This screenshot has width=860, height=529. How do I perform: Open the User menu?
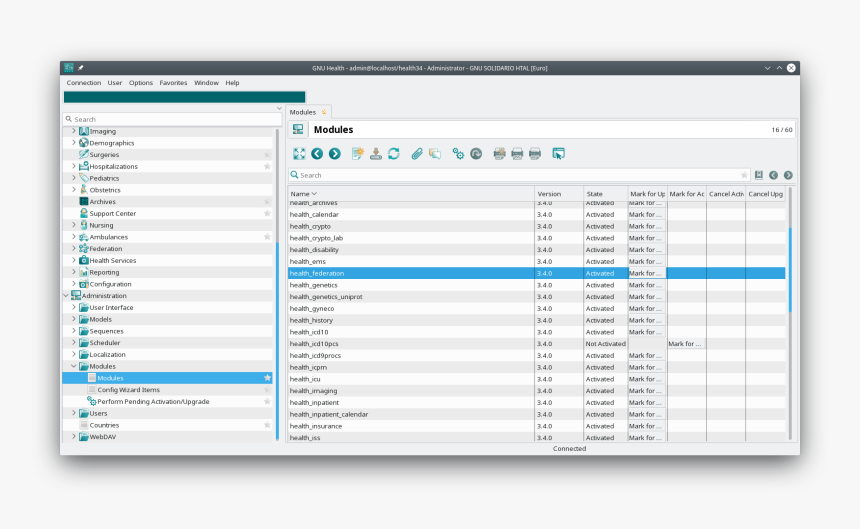pos(115,83)
